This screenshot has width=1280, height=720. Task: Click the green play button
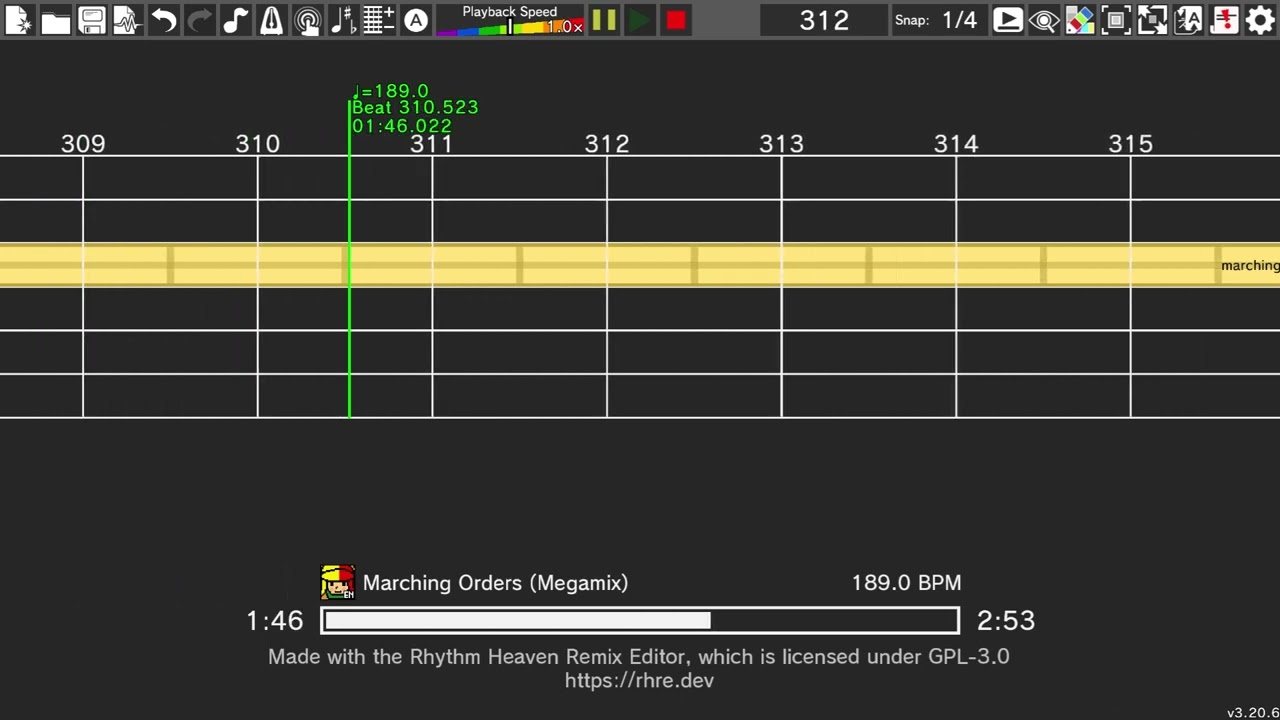(x=639, y=20)
